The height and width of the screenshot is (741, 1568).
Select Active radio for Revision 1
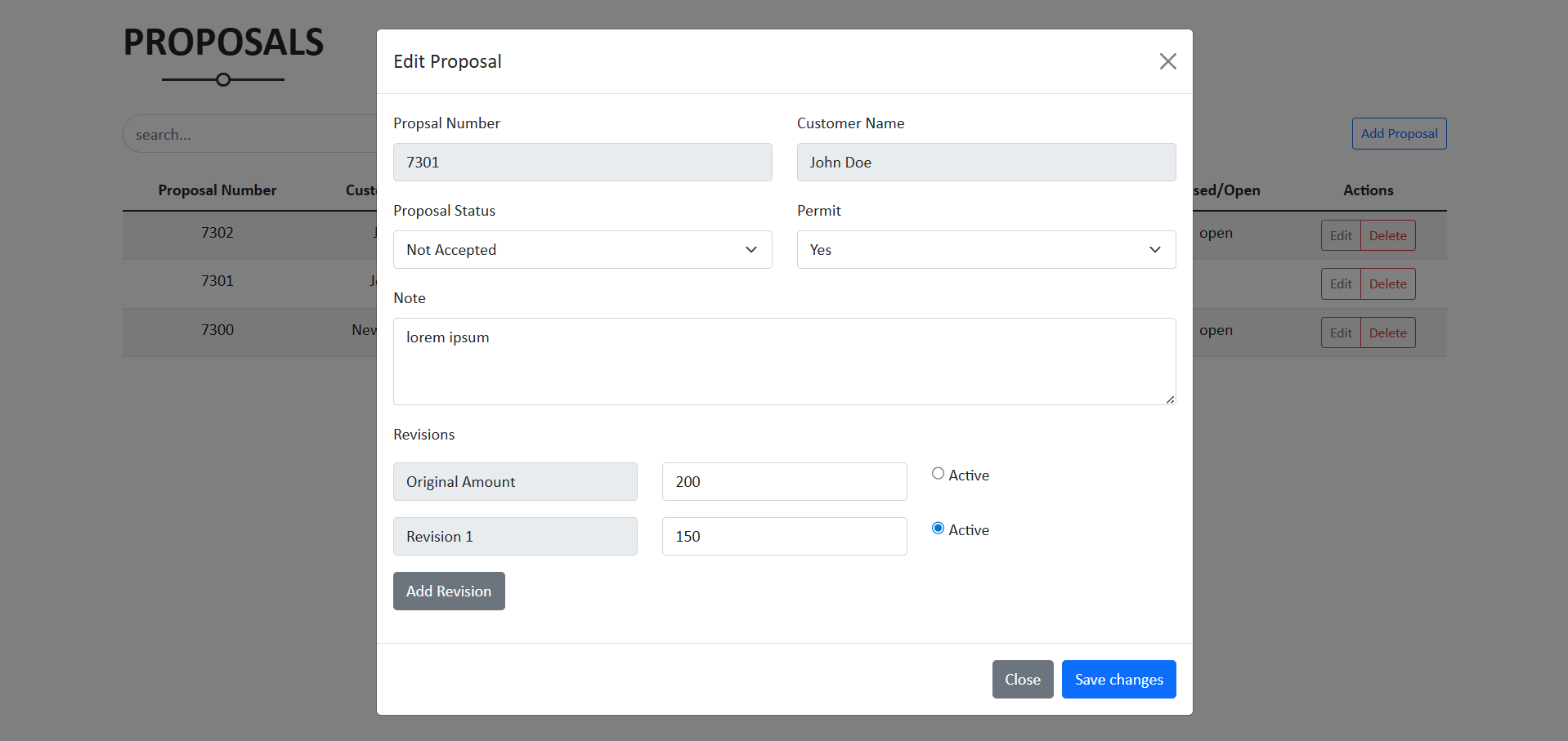point(938,529)
